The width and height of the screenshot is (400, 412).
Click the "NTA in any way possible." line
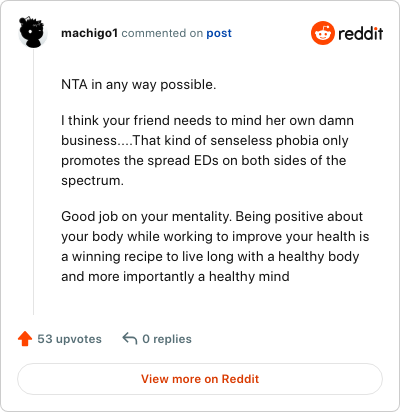pos(139,85)
